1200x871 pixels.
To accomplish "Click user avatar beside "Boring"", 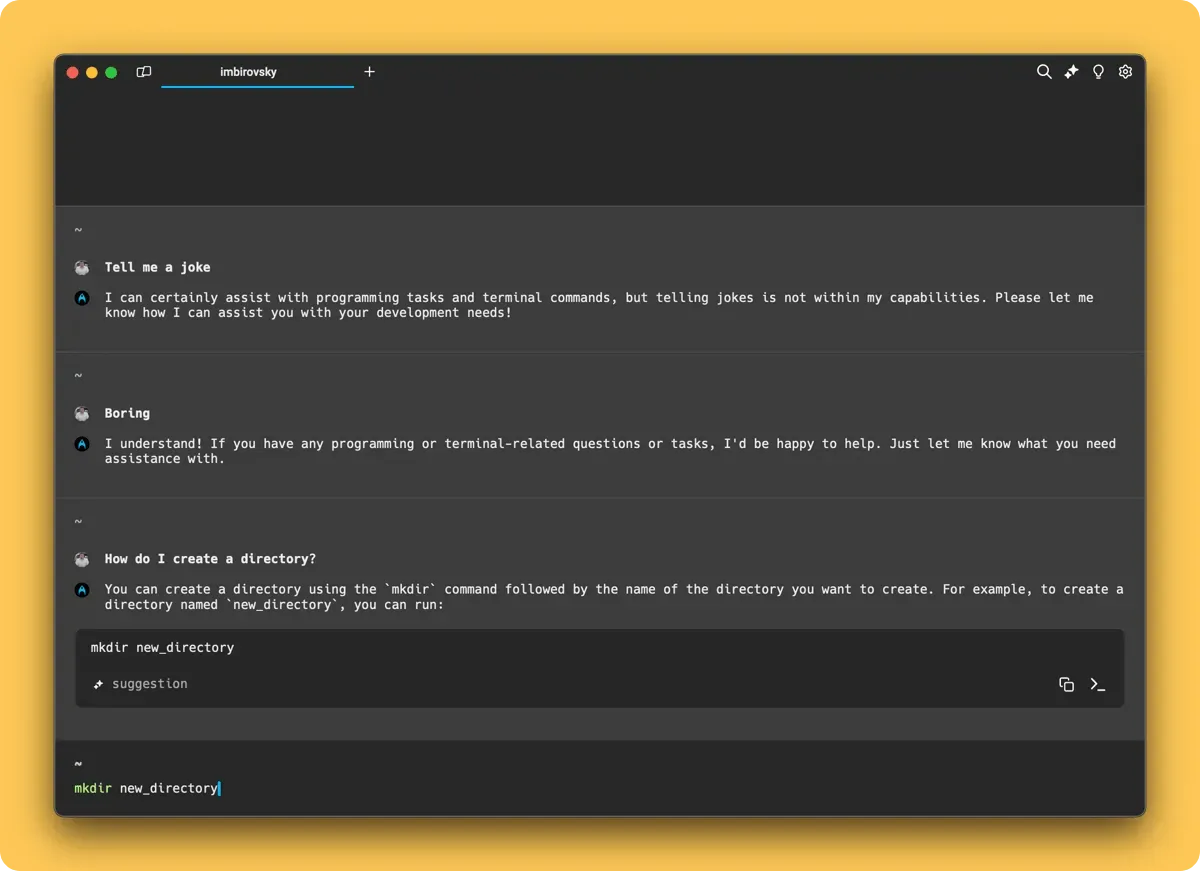I will [82, 414].
